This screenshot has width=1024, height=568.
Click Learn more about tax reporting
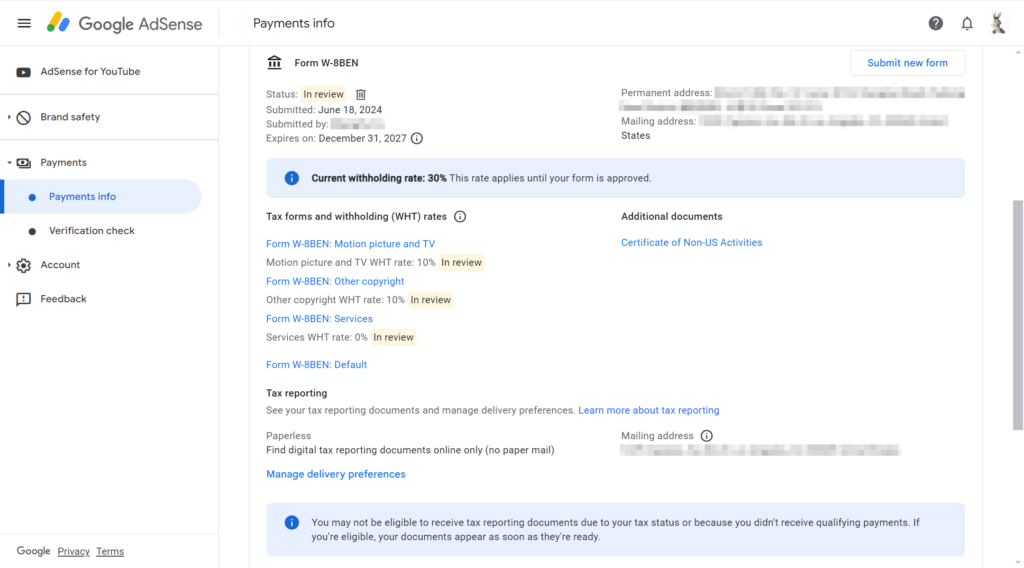click(x=648, y=411)
